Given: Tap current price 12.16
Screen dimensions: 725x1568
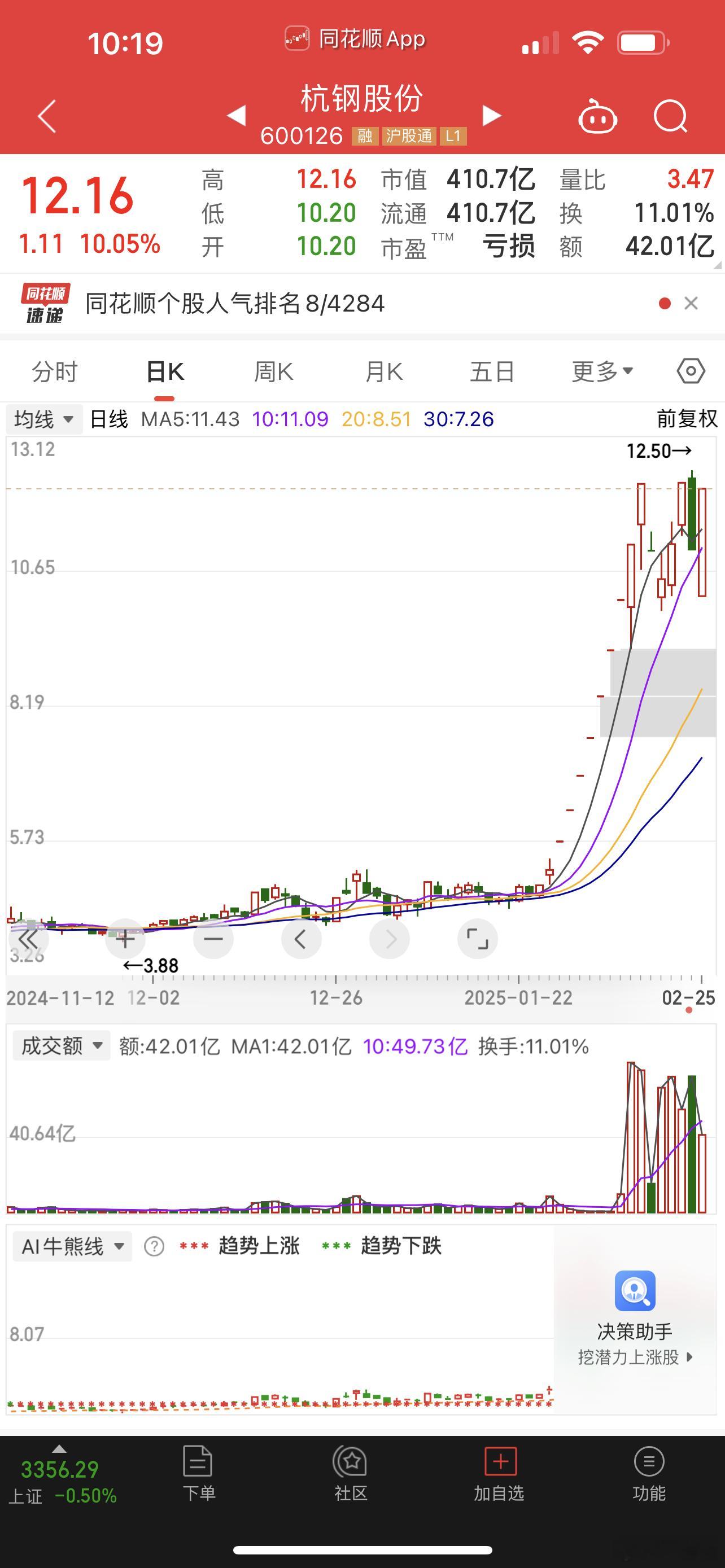Looking at the screenshot, I should click(77, 196).
